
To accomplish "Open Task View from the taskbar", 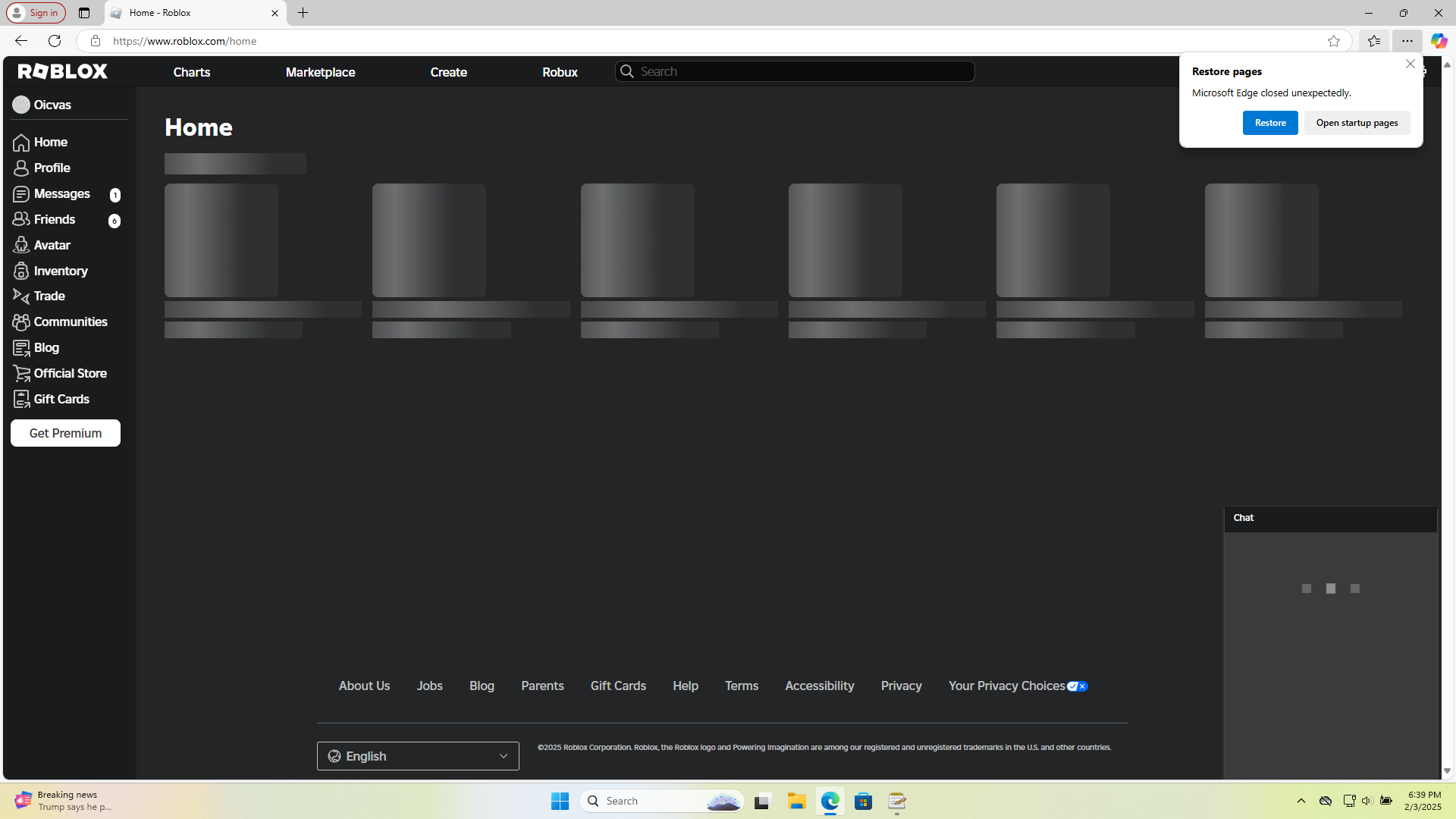I will click(763, 801).
